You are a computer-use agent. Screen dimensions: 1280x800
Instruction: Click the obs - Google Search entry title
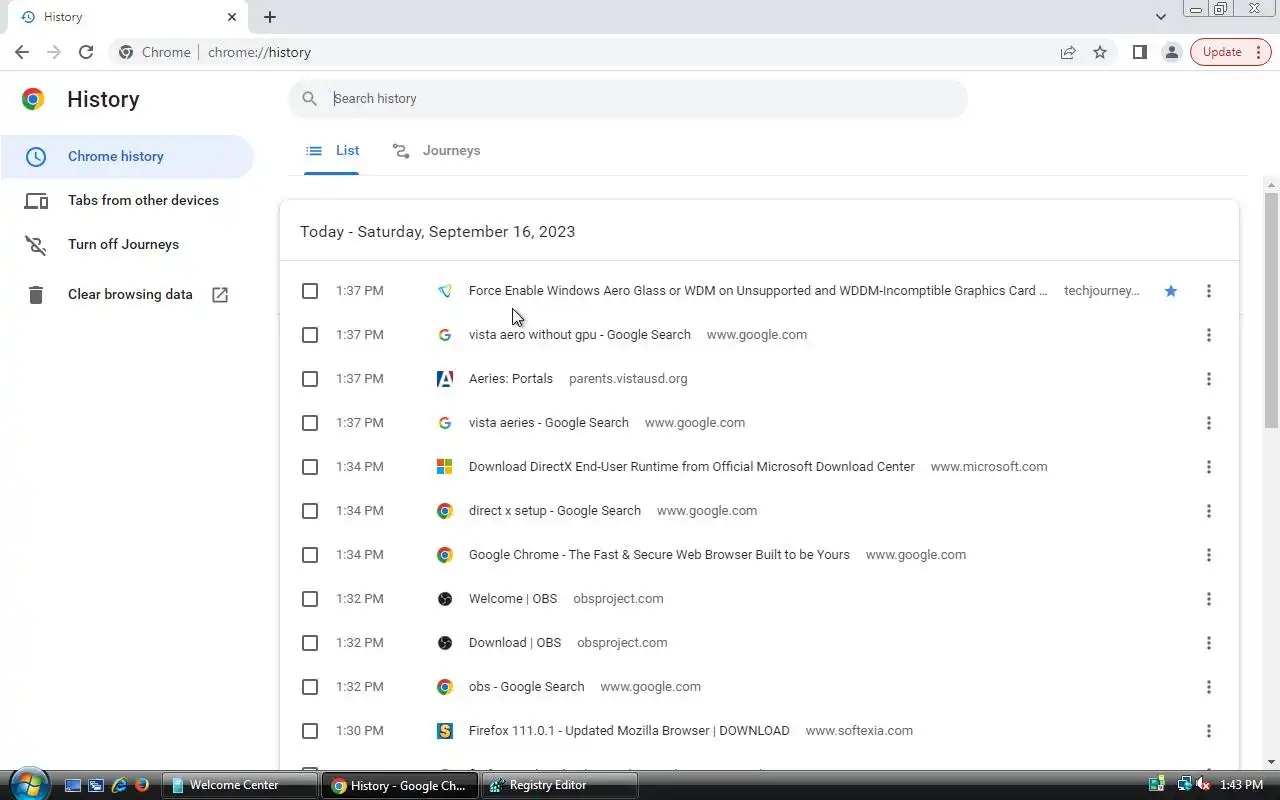[526, 687]
